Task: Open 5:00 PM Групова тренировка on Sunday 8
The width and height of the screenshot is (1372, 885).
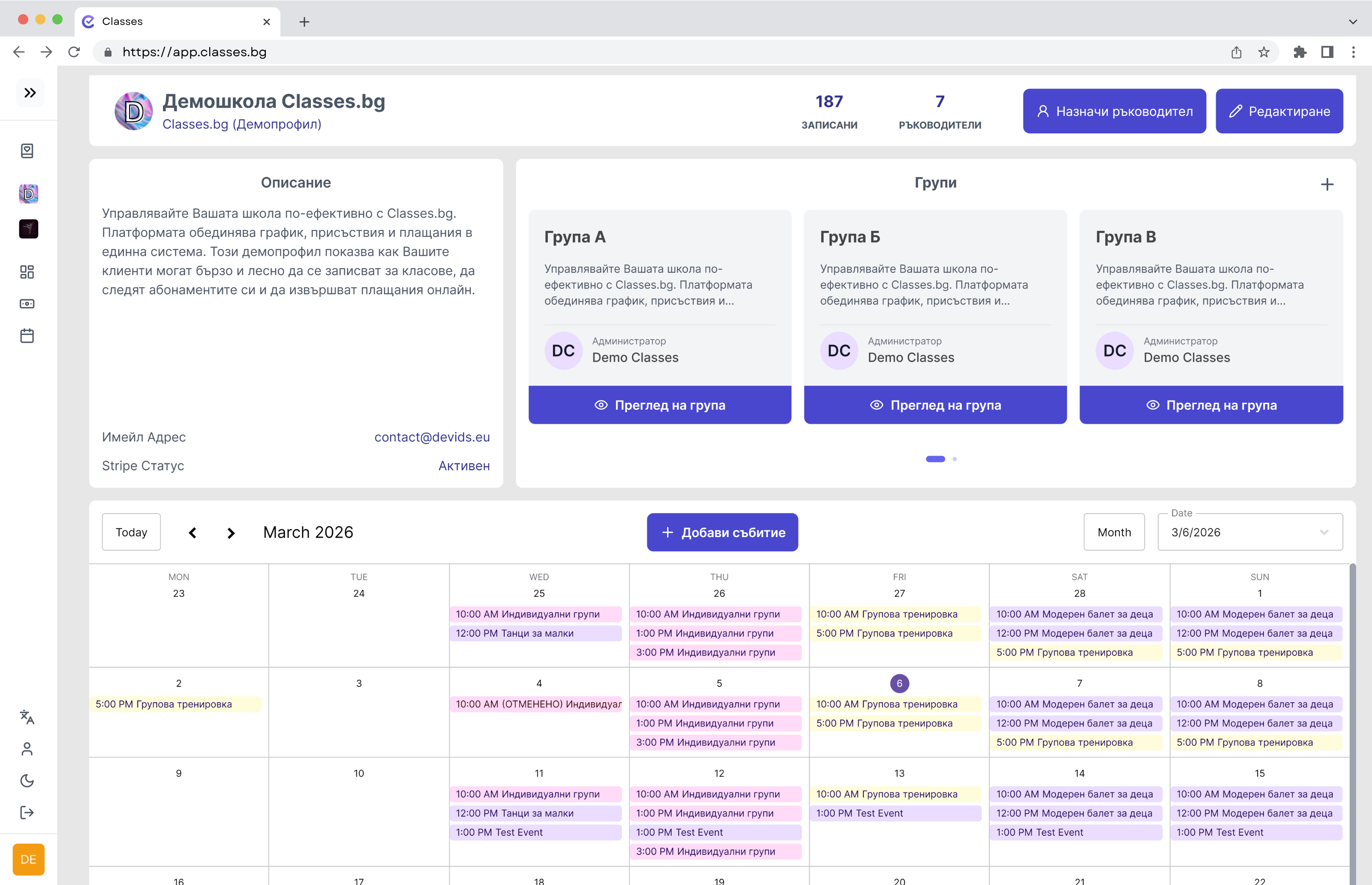Action: [1256, 743]
